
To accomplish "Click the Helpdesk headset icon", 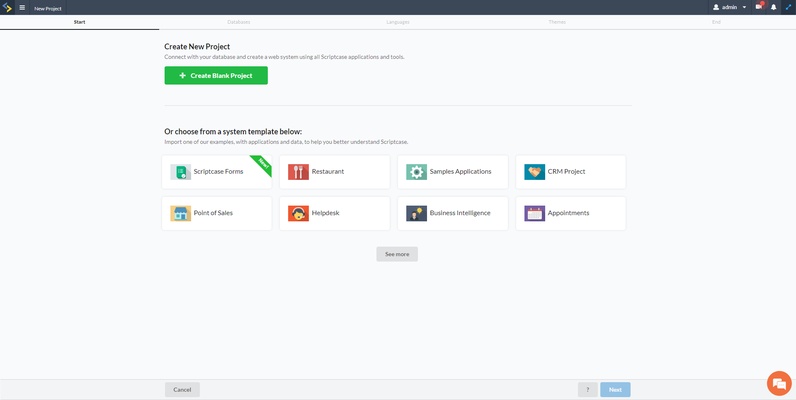I will (x=298, y=213).
